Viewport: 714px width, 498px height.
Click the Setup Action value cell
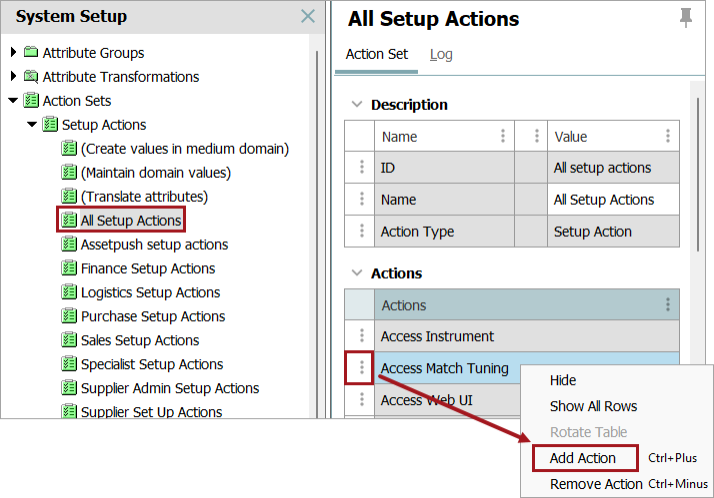[x=613, y=231]
